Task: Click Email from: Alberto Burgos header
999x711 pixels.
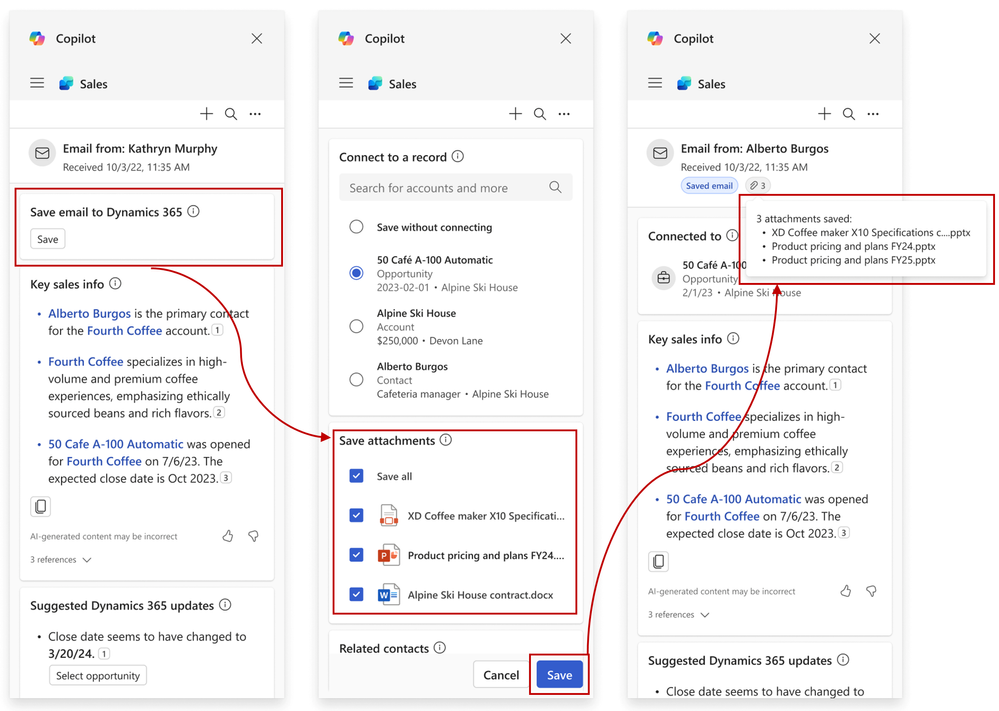Action: 754,148
